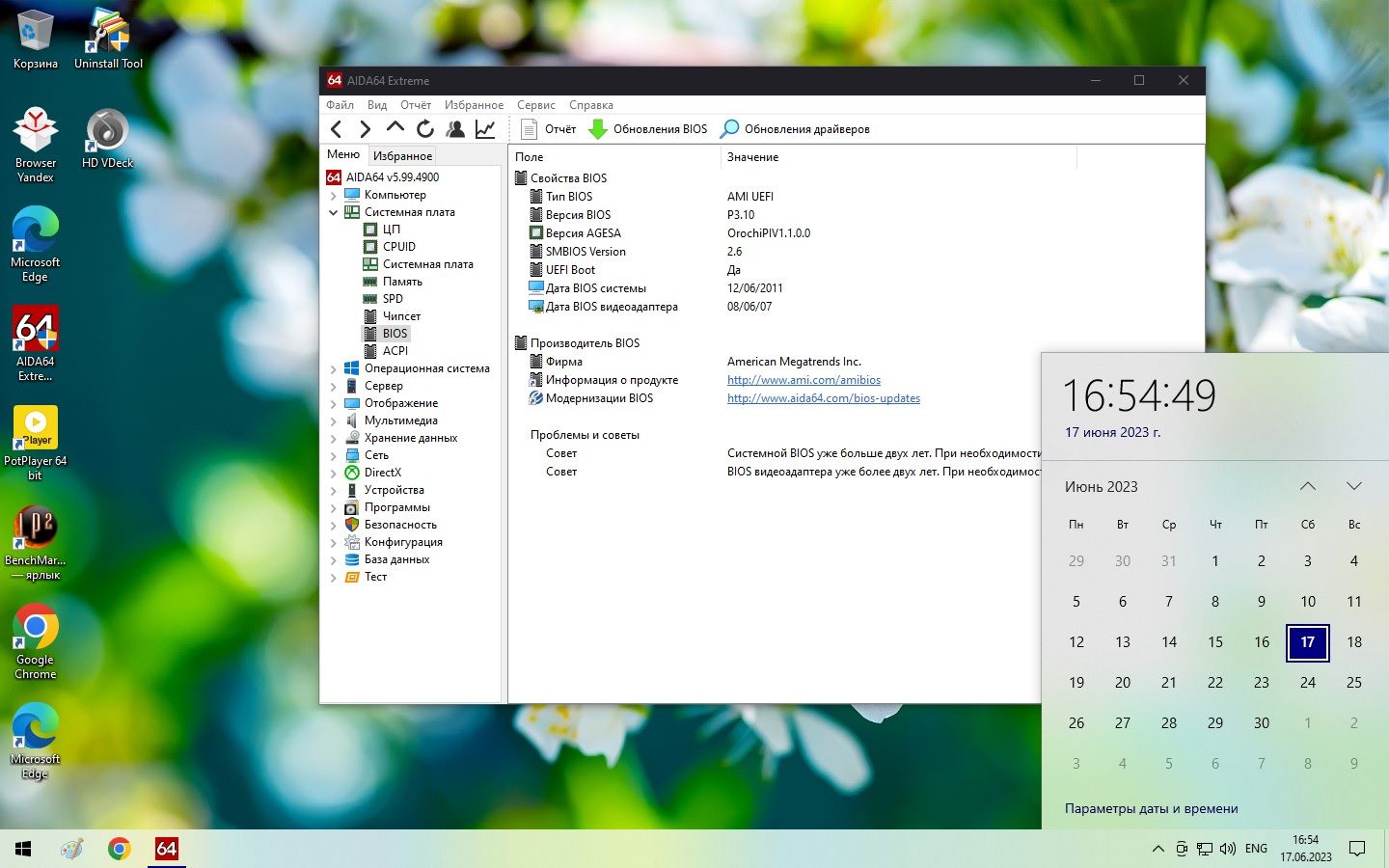This screenshot has height=868, width=1389.
Task: Open the Корзина desktop icon
Action: tap(36, 41)
